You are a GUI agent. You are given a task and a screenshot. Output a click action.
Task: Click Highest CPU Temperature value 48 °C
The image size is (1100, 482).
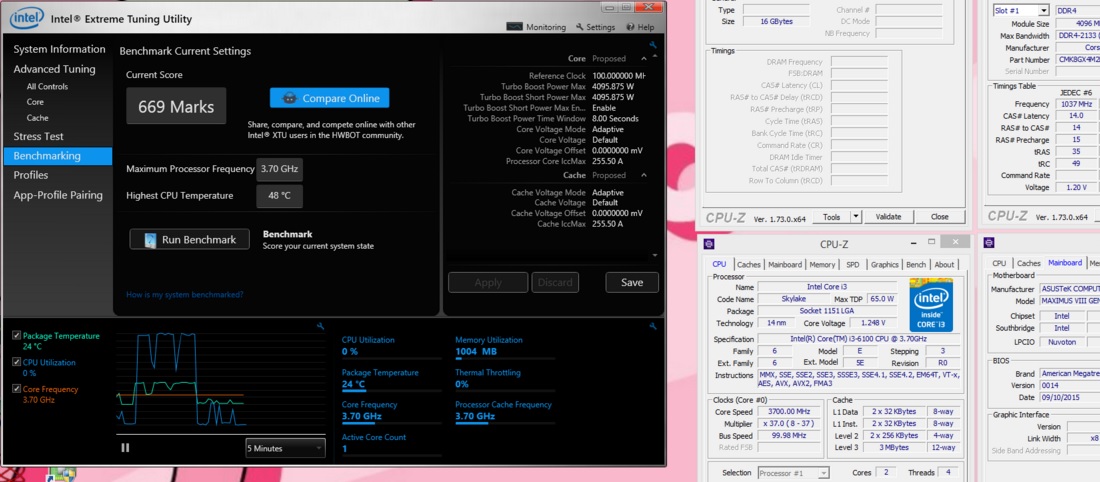(x=279, y=196)
